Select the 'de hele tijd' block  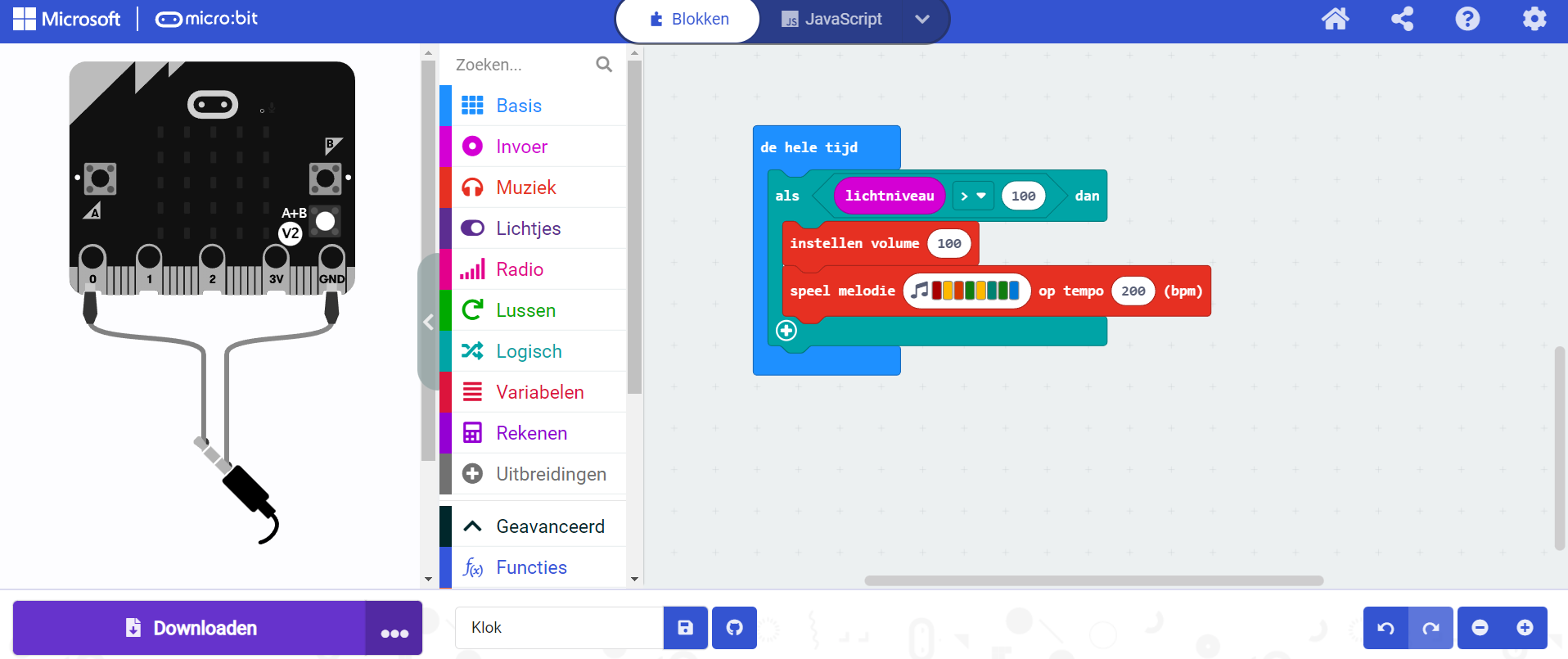click(809, 147)
